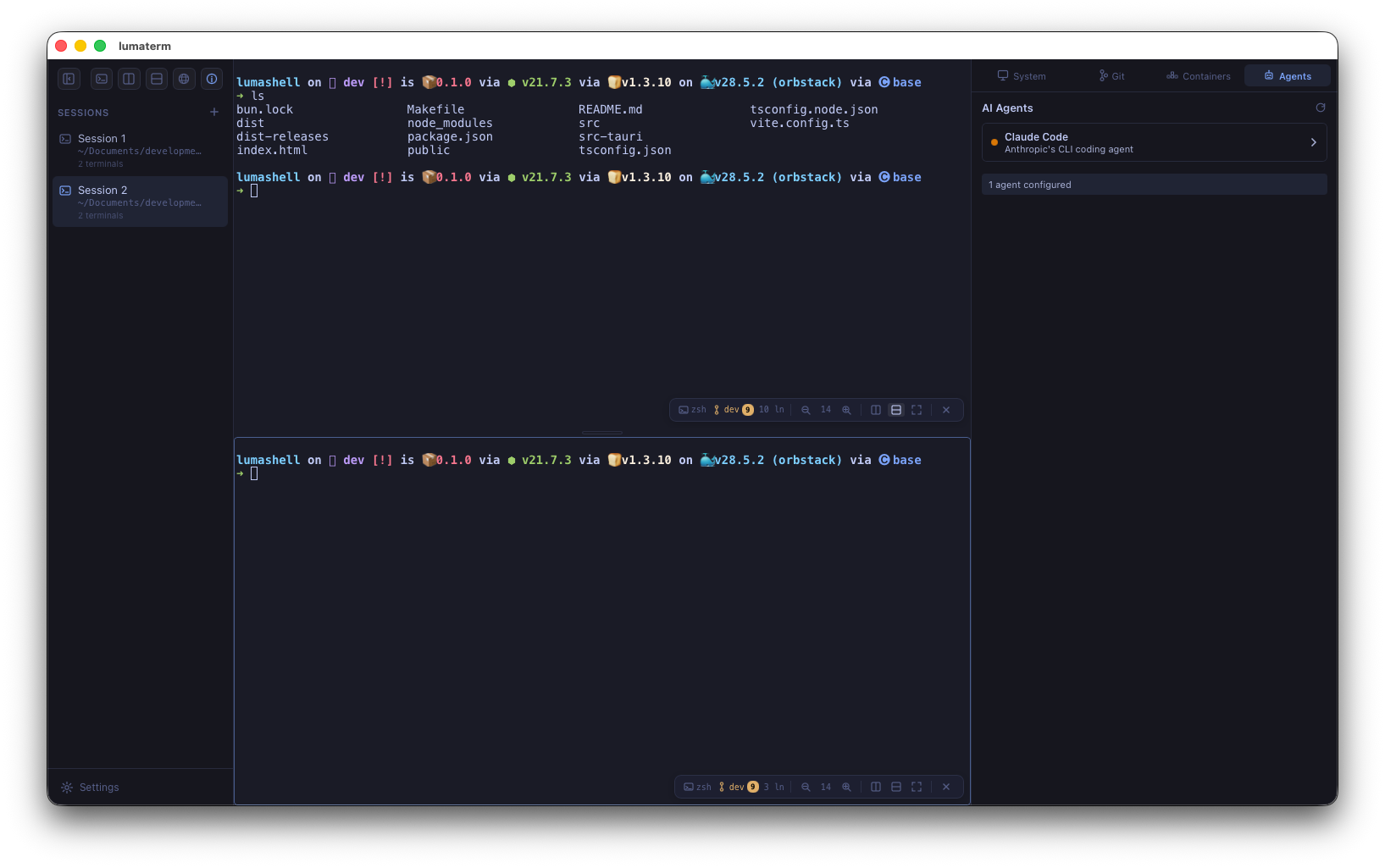This screenshot has height=868, width=1385.
Task: Click the vertical split icon in the sidebar toolbar
Action: point(129,79)
